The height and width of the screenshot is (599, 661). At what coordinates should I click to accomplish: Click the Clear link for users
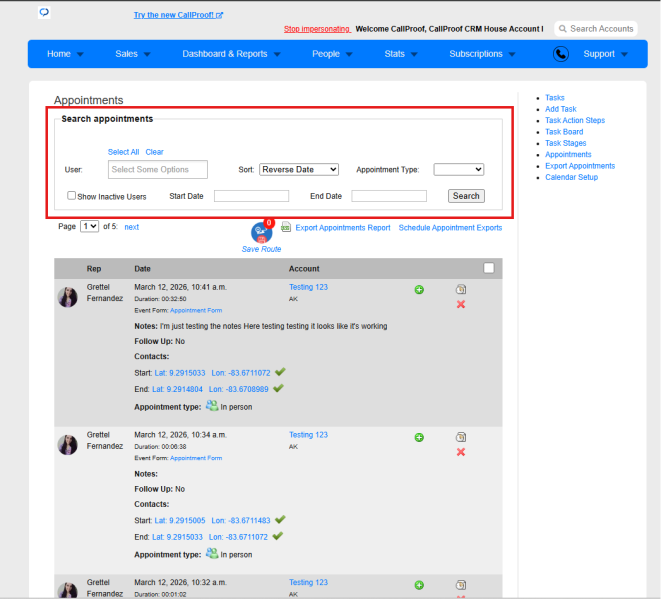pyautogui.click(x=154, y=152)
